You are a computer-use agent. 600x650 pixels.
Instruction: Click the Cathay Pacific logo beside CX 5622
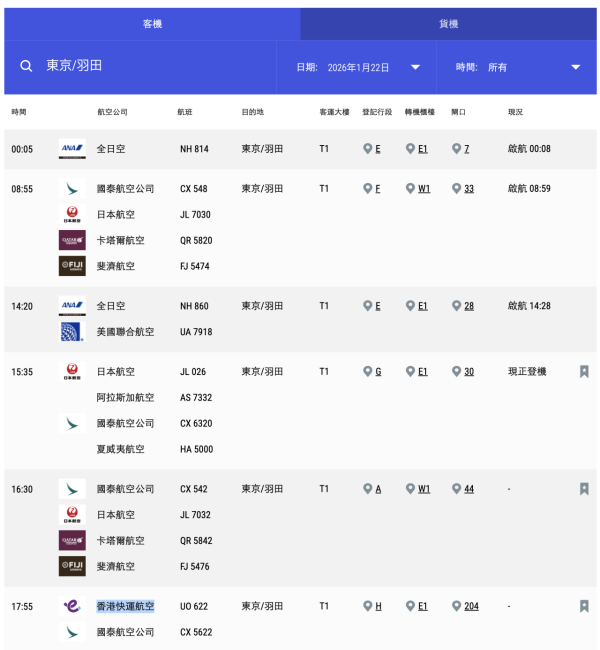[x=72, y=632]
